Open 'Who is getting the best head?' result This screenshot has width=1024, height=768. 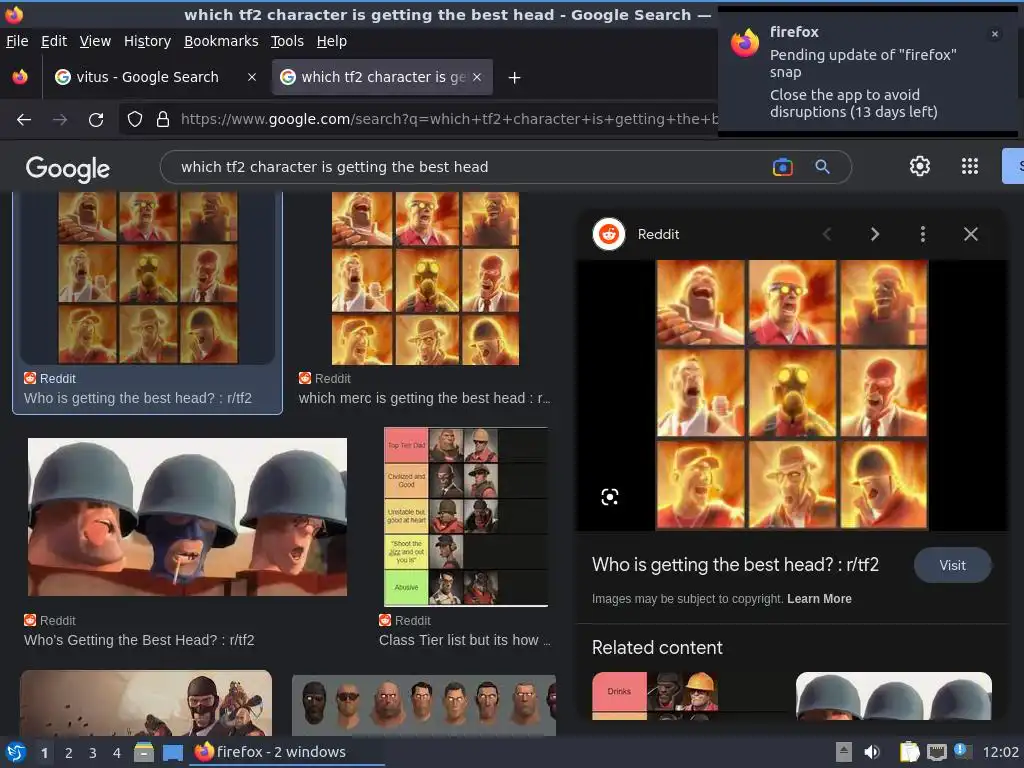(x=138, y=398)
